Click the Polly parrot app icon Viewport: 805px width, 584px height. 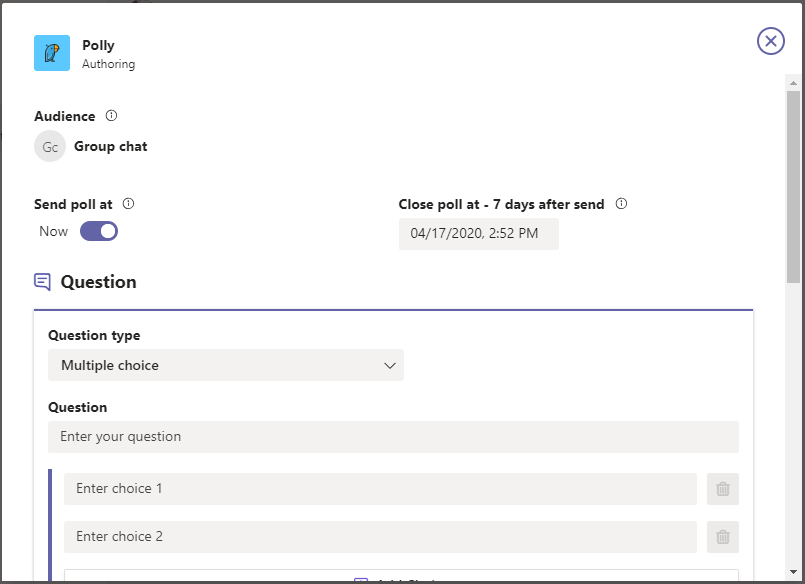tap(52, 53)
